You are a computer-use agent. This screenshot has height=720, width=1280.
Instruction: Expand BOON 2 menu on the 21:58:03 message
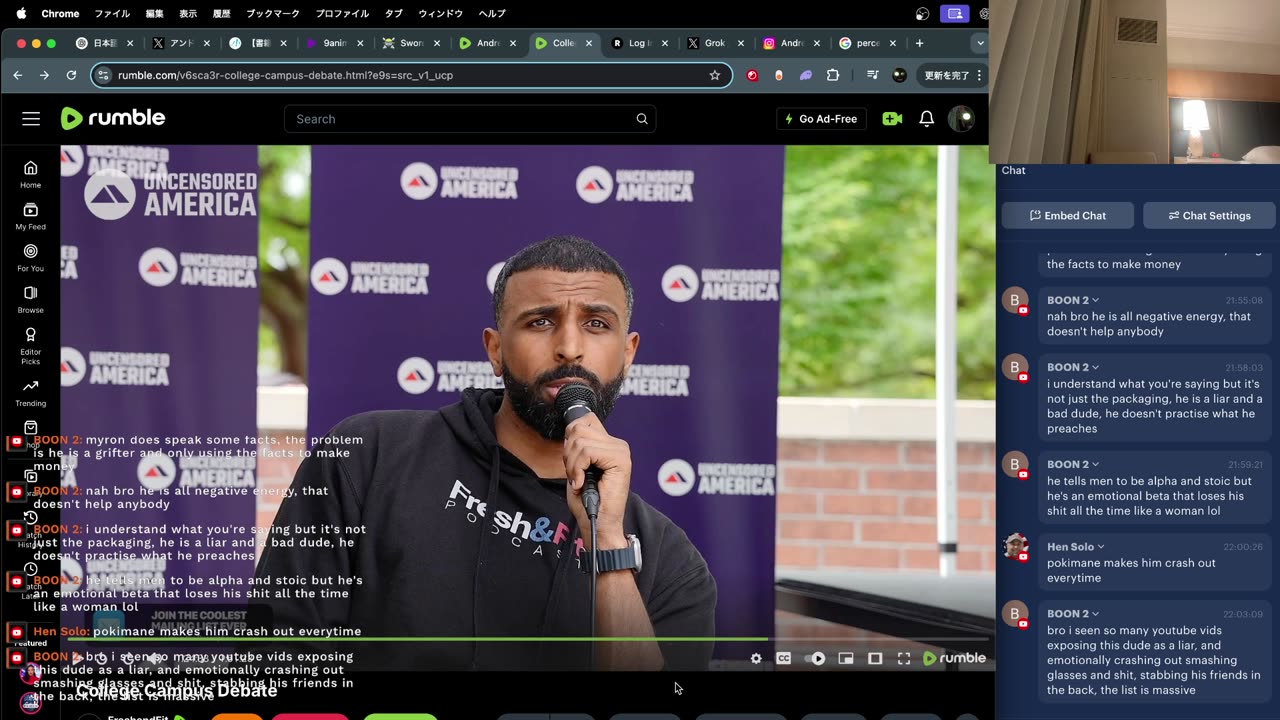1095,367
